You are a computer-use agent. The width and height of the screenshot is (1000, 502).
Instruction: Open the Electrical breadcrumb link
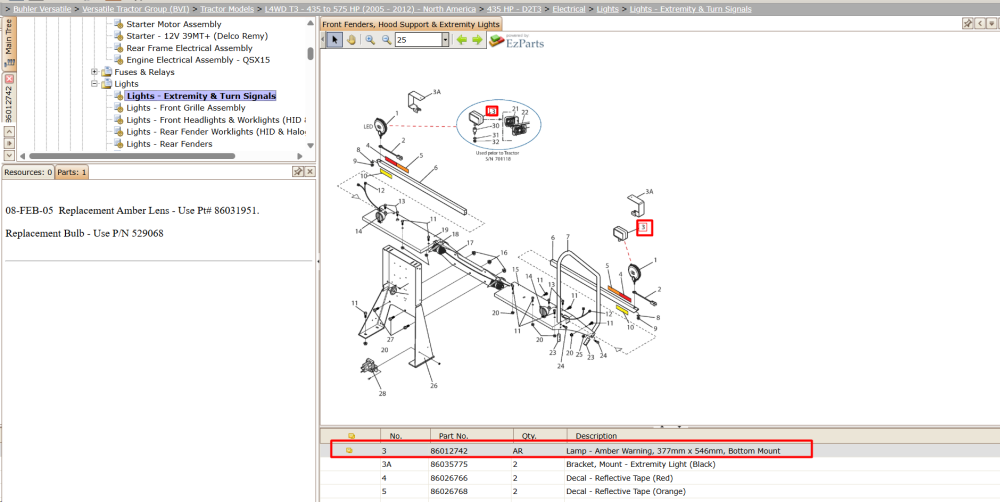pyautogui.click(x=570, y=9)
